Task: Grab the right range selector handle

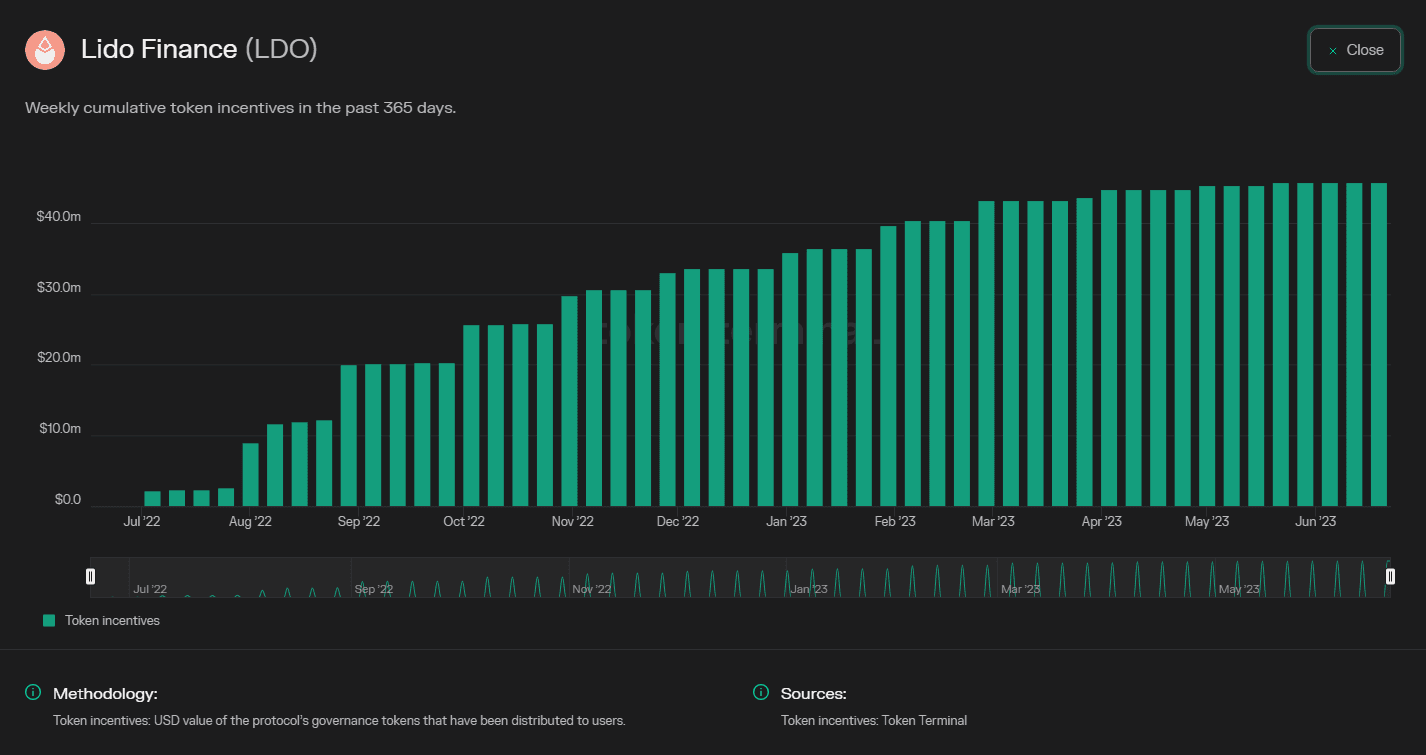Action: 1390,576
